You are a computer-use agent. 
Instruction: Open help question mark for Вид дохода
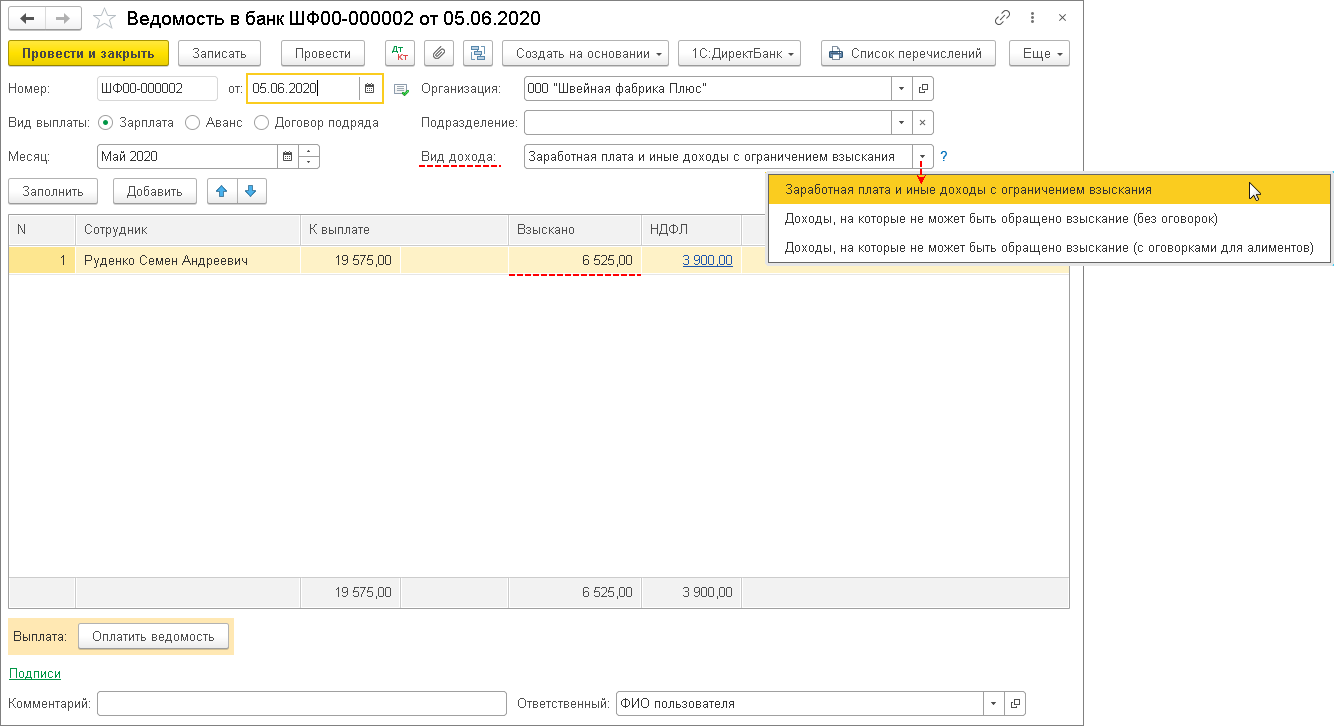click(x=943, y=157)
